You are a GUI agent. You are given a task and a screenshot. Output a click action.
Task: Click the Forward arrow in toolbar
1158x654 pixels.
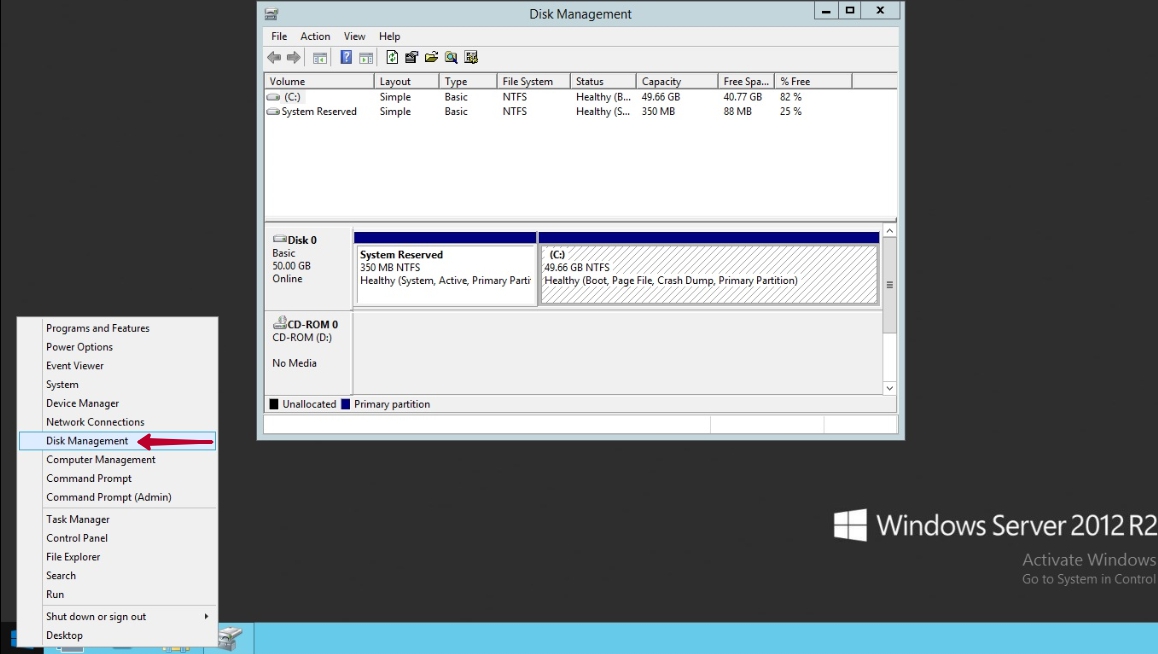click(292, 58)
